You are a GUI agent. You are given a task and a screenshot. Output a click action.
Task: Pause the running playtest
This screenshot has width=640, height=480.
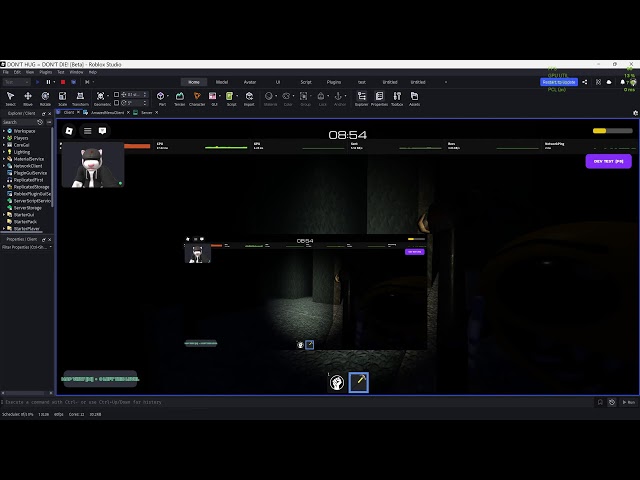48,82
